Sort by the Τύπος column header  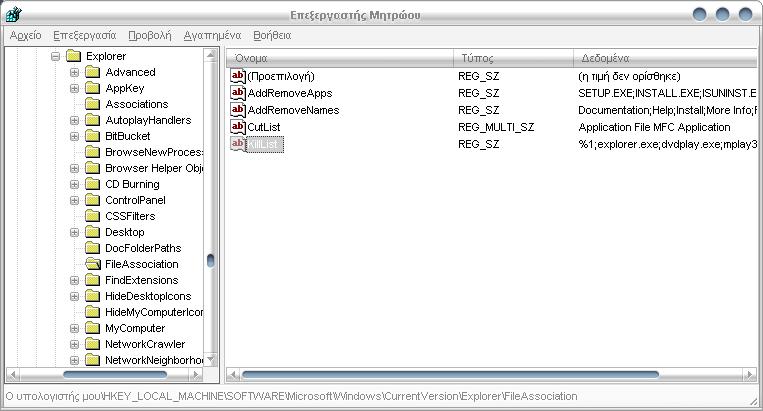tap(513, 58)
